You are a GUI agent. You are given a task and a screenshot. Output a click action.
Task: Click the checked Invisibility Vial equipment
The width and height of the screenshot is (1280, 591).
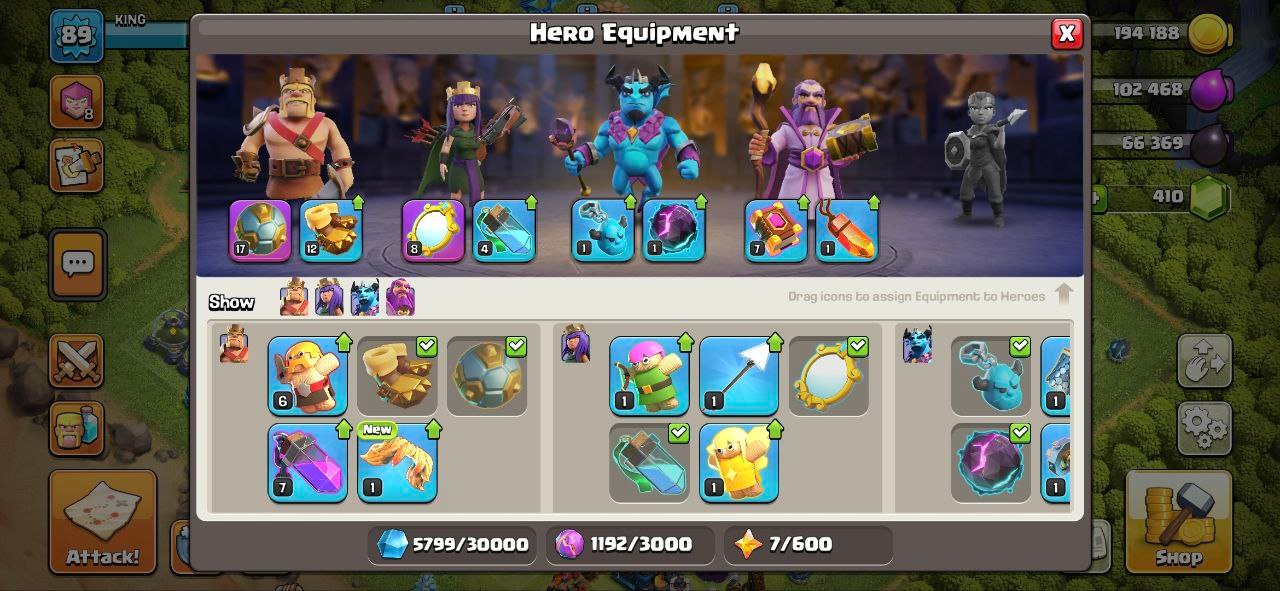[649, 462]
